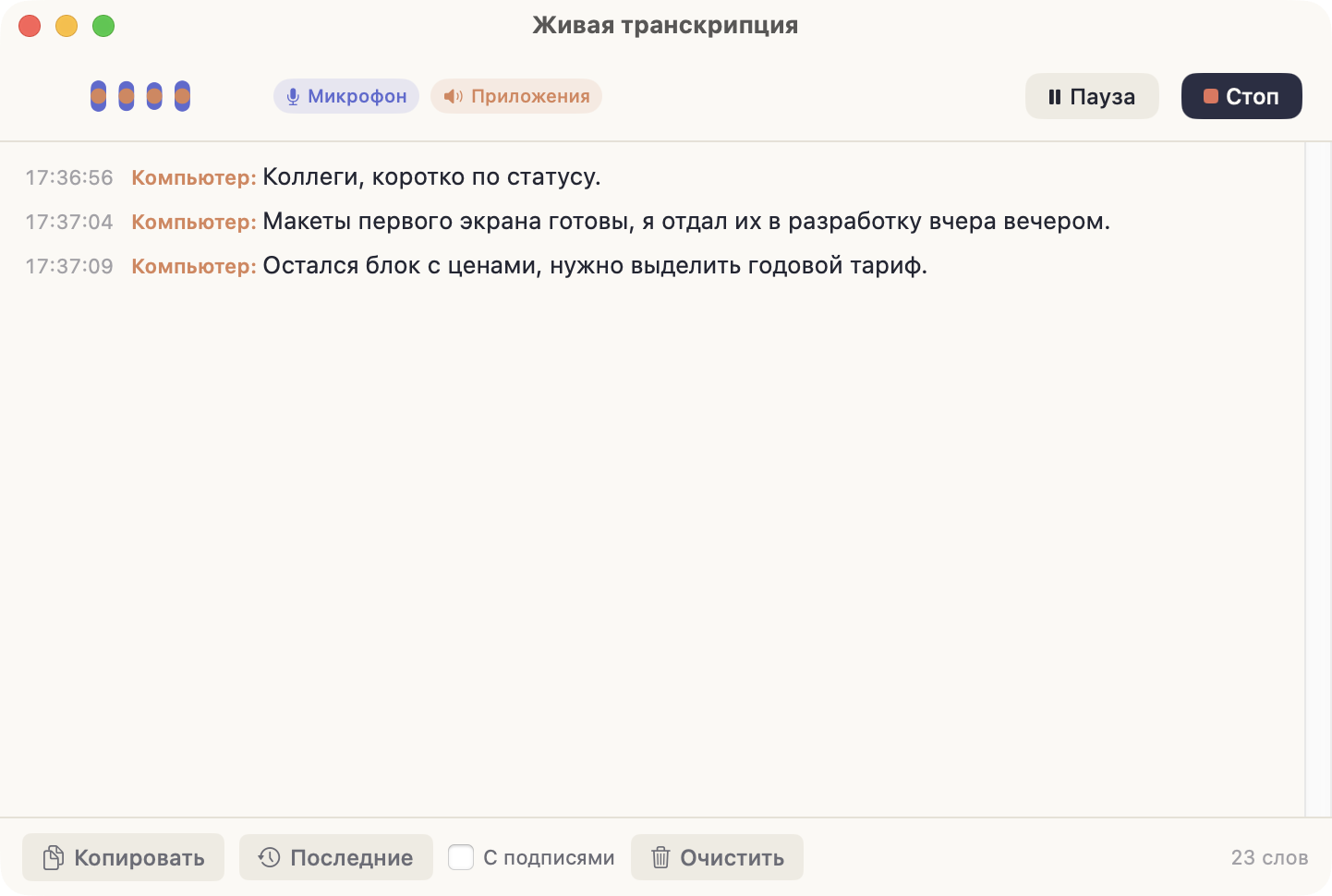The height and width of the screenshot is (896, 1332).
Task: Click the audio level indicator bars
Action: (140, 96)
